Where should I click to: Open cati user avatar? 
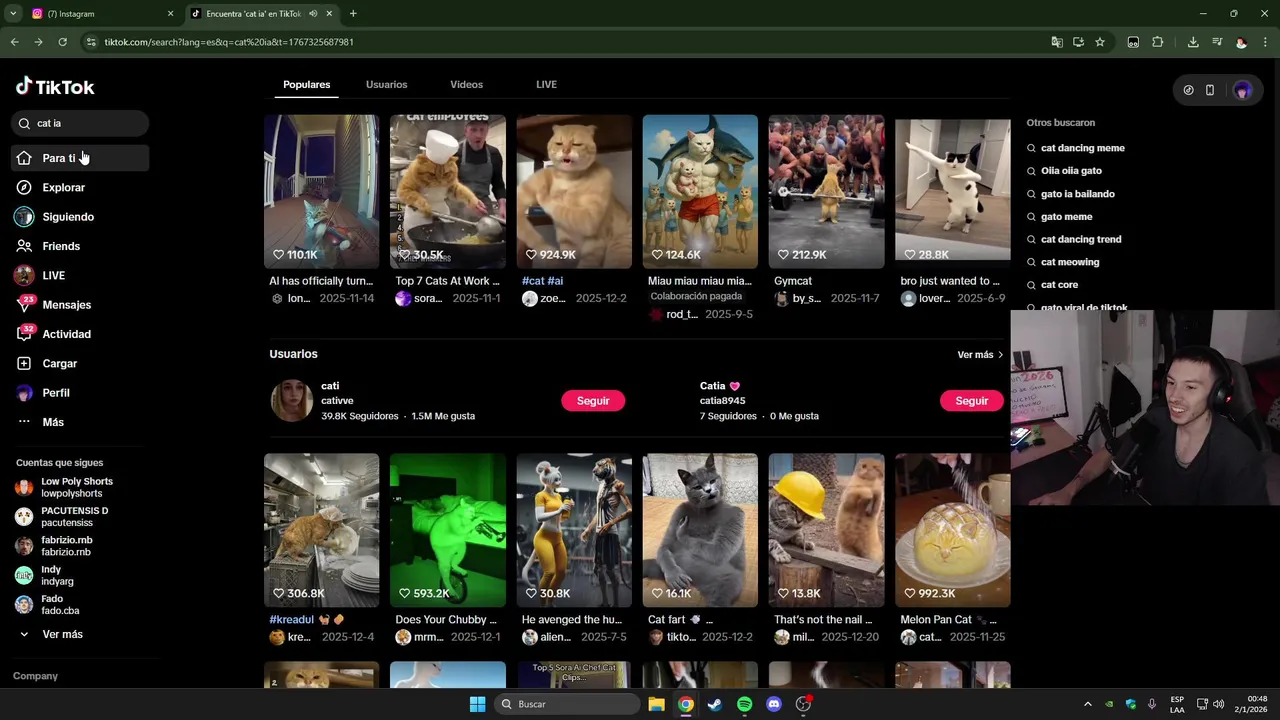click(x=291, y=400)
